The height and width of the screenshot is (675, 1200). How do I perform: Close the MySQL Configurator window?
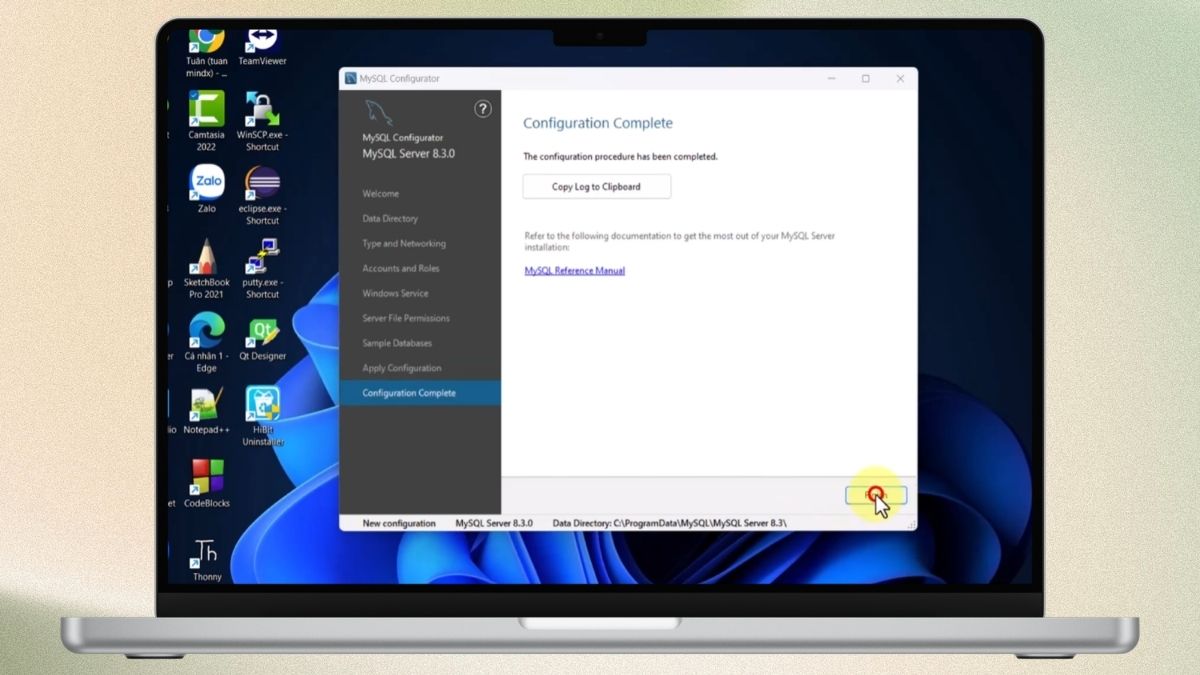tap(900, 79)
